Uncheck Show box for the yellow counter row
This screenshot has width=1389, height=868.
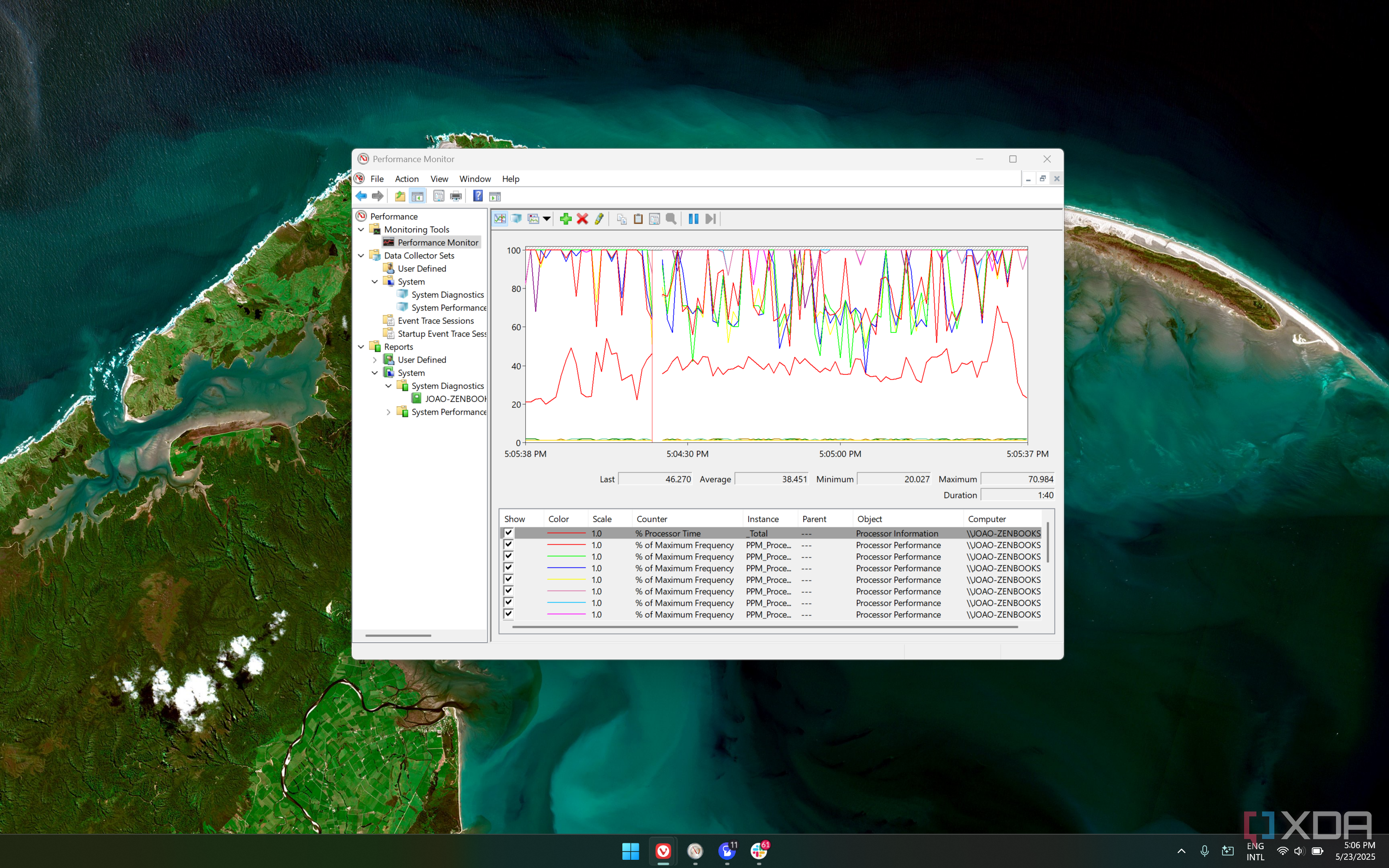coord(508,579)
